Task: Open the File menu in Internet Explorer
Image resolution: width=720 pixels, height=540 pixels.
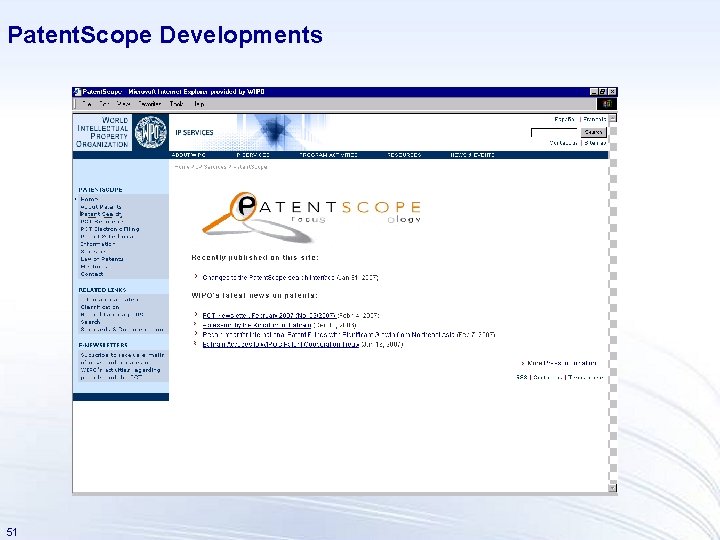Action: (x=86, y=104)
